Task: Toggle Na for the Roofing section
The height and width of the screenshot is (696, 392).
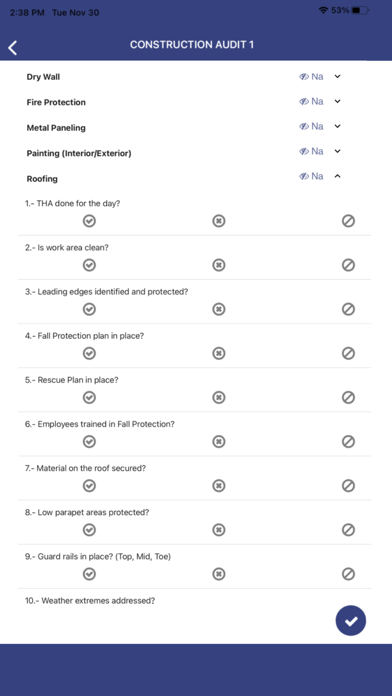Action: 311,176
